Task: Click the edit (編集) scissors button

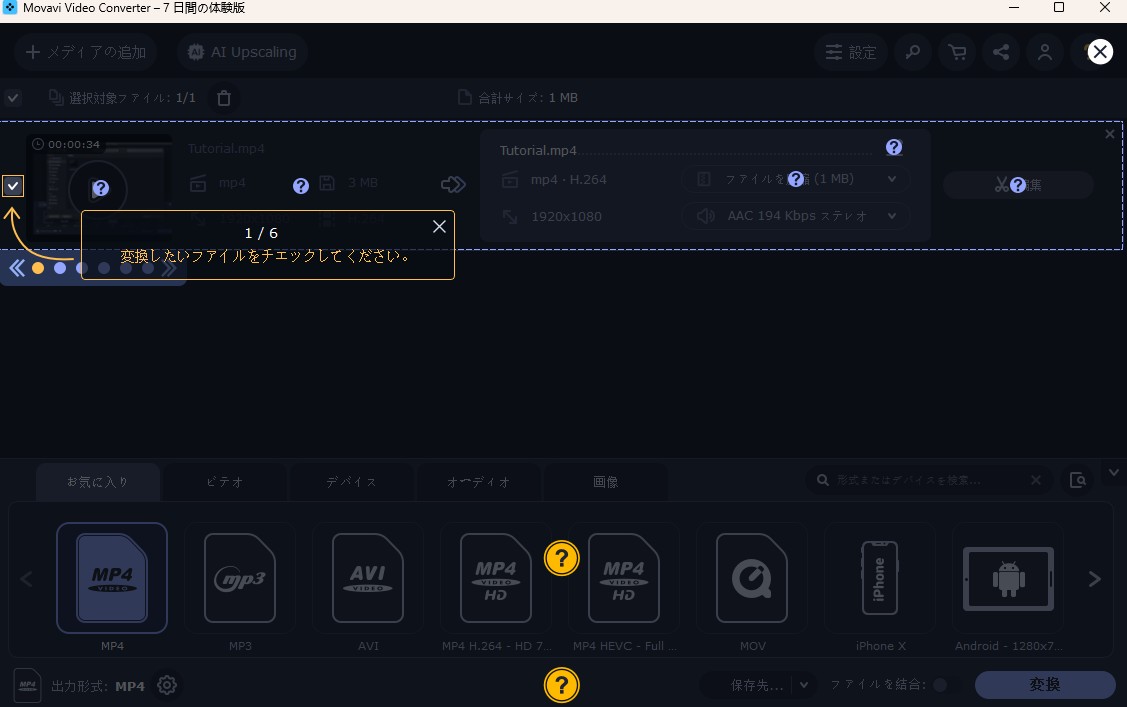Action: 1018,185
